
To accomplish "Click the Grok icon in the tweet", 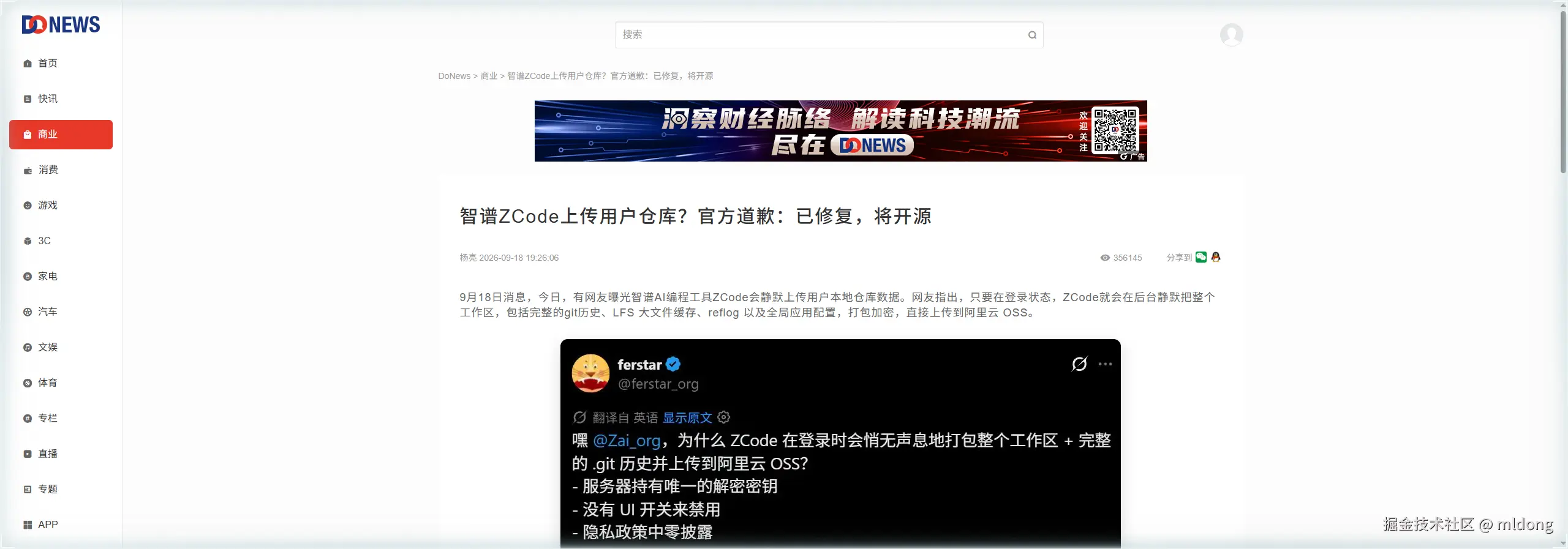I will 1079,364.
